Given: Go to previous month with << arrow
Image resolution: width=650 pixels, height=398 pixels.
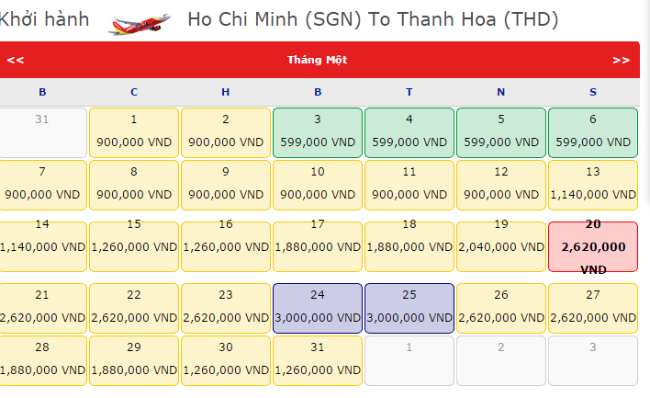Looking at the screenshot, I should pos(15,60).
